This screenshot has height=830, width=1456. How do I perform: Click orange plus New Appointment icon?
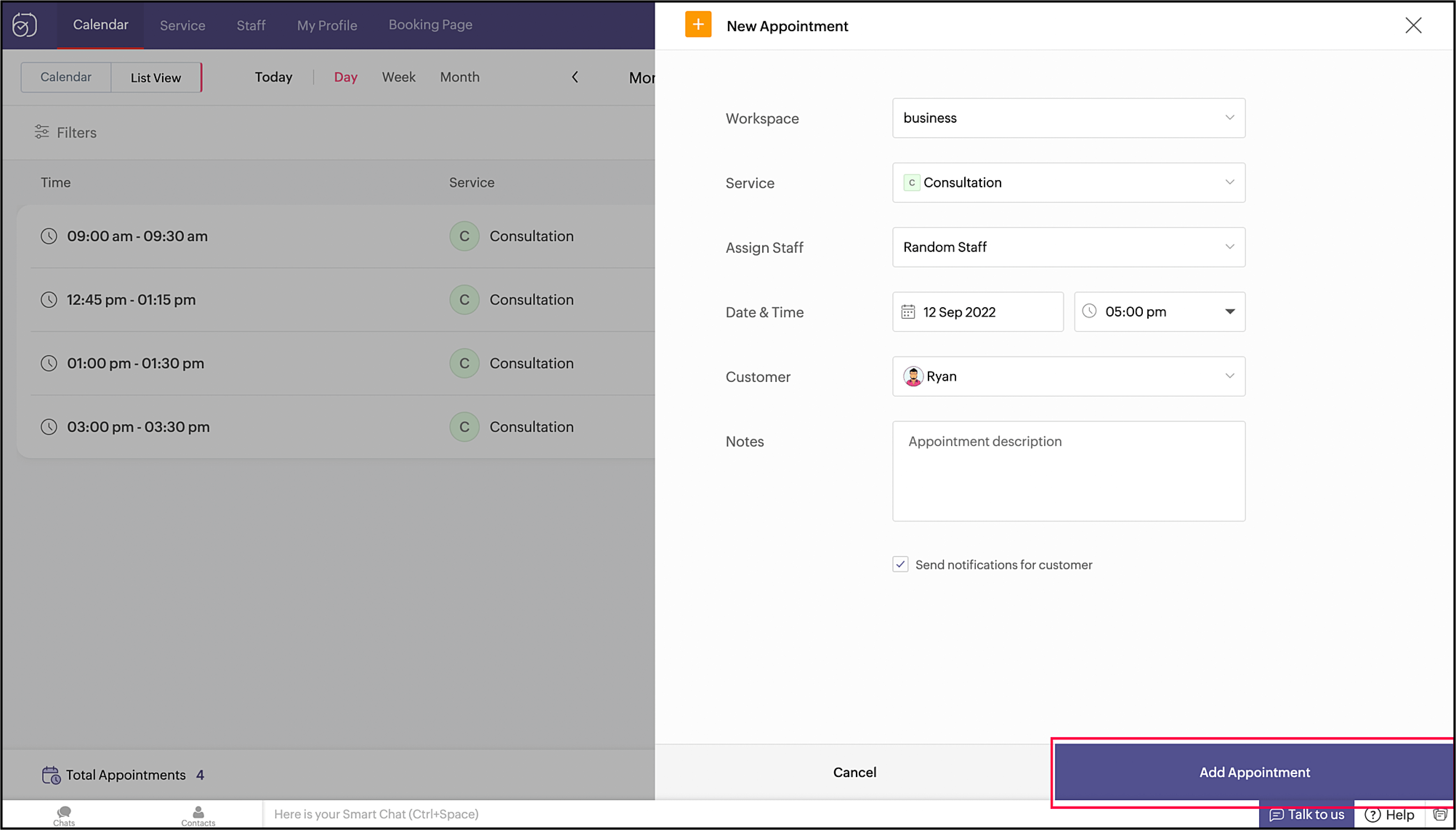coord(698,25)
